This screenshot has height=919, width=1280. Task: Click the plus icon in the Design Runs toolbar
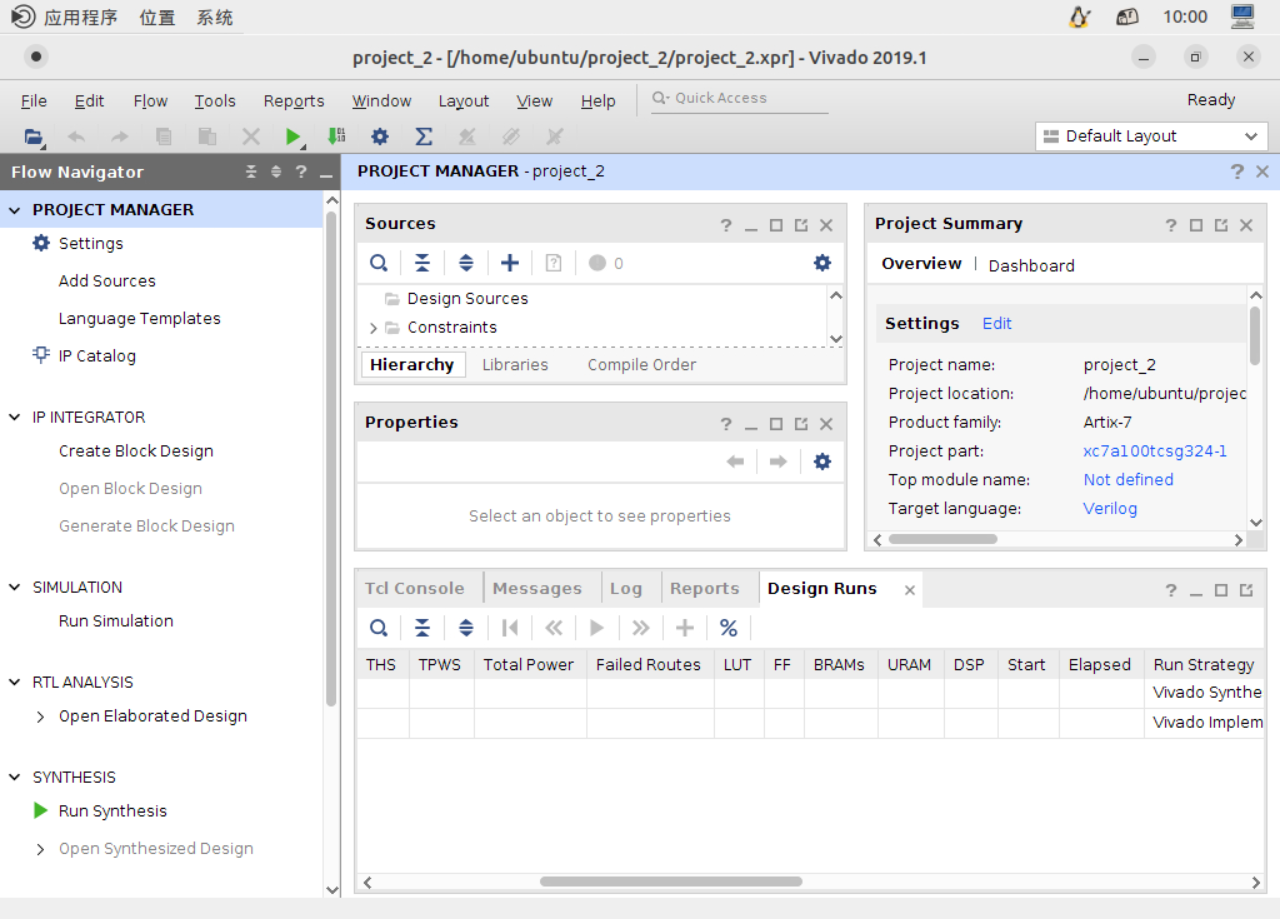coord(685,628)
